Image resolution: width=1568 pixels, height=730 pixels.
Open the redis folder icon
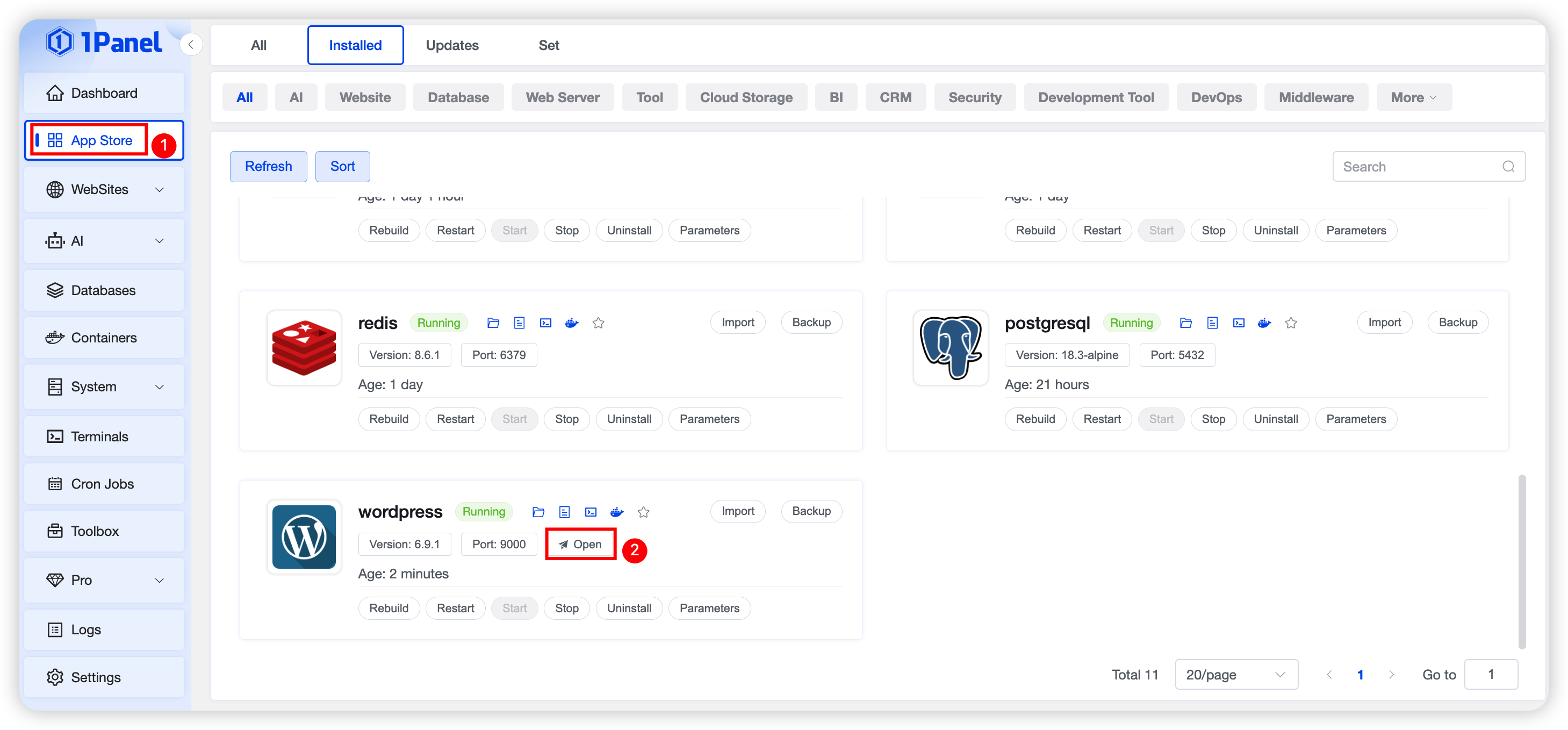pos(493,323)
